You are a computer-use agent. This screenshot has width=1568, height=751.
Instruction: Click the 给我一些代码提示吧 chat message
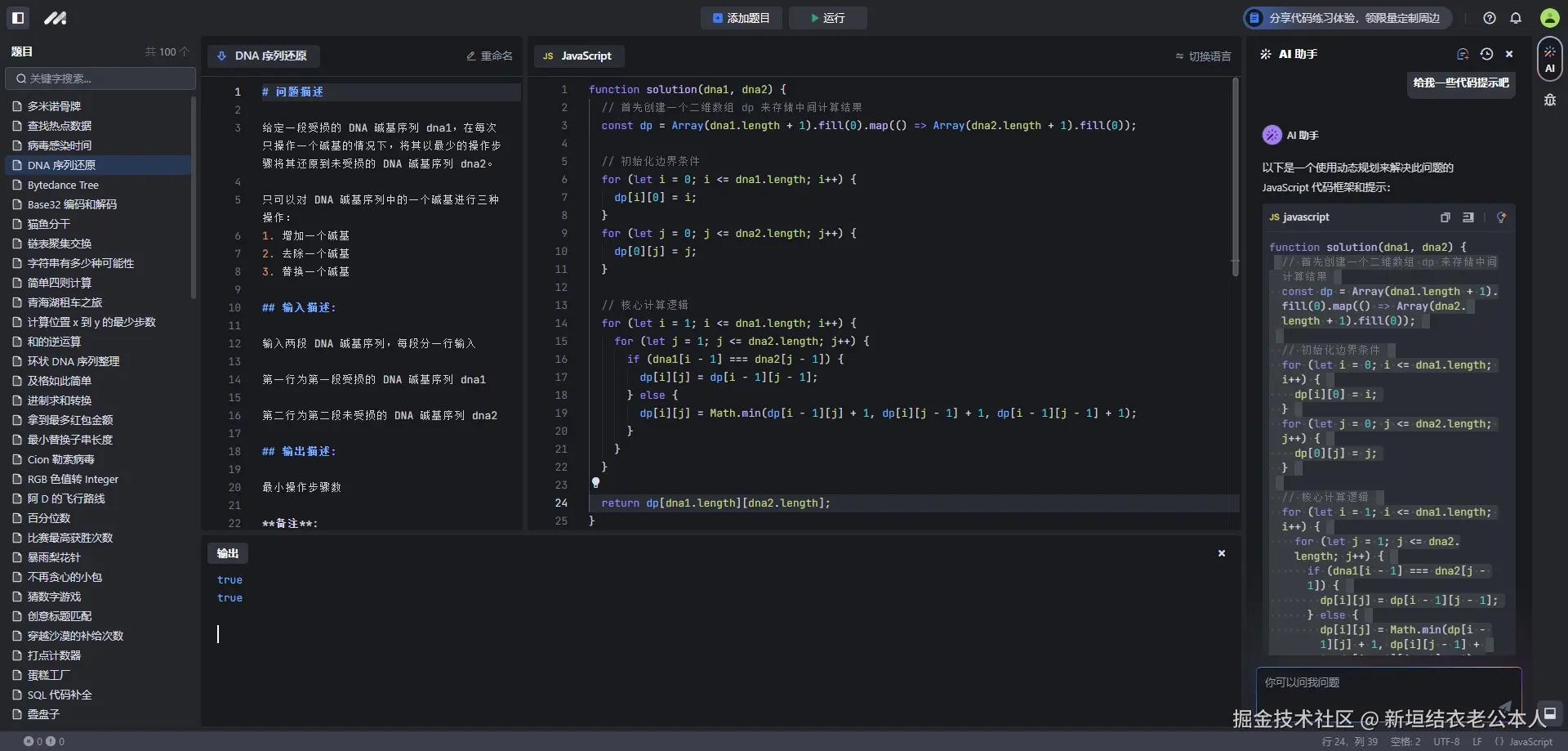1461,83
